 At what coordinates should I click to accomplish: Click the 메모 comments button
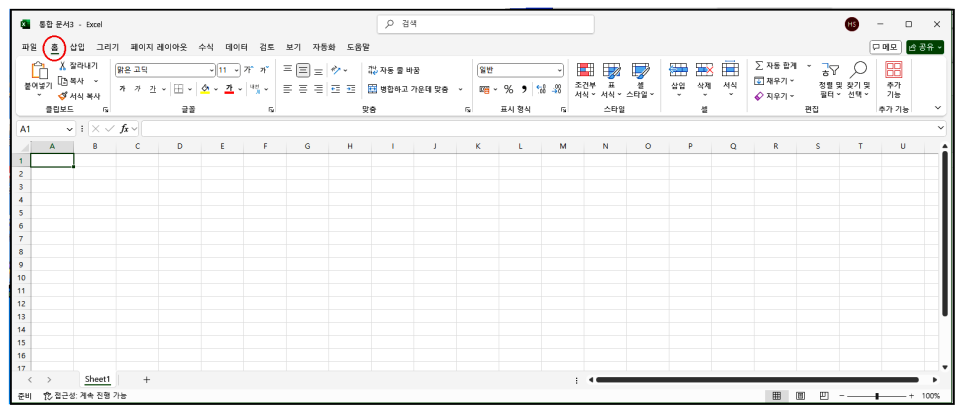click(885, 47)
